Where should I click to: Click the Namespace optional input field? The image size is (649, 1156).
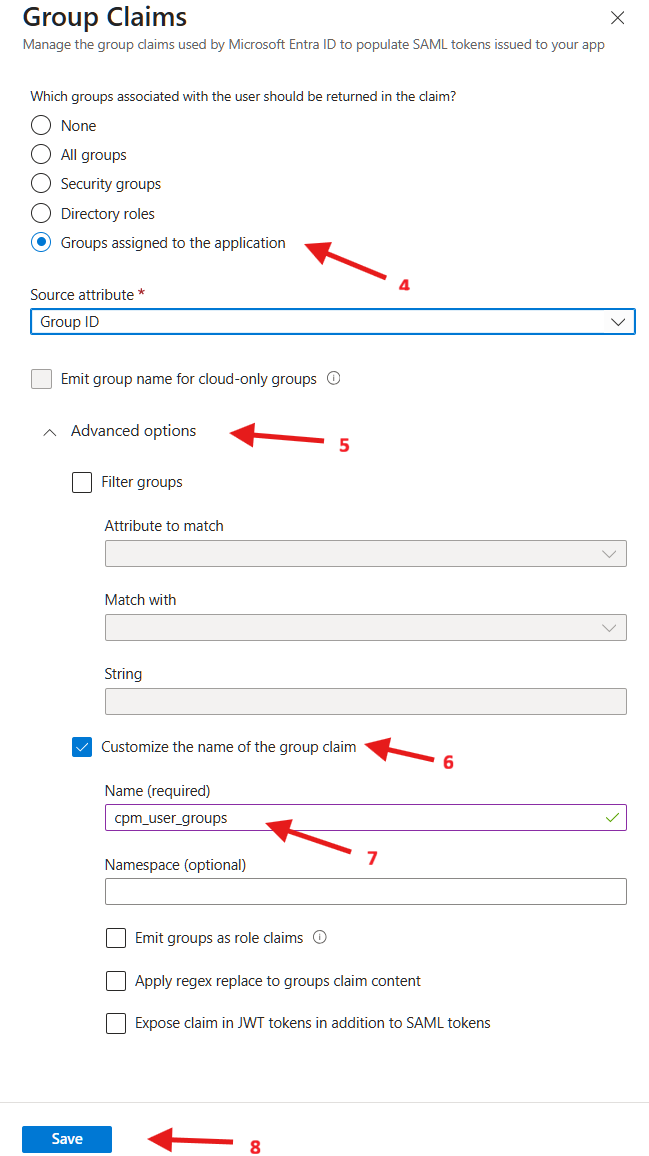[366, 891]
